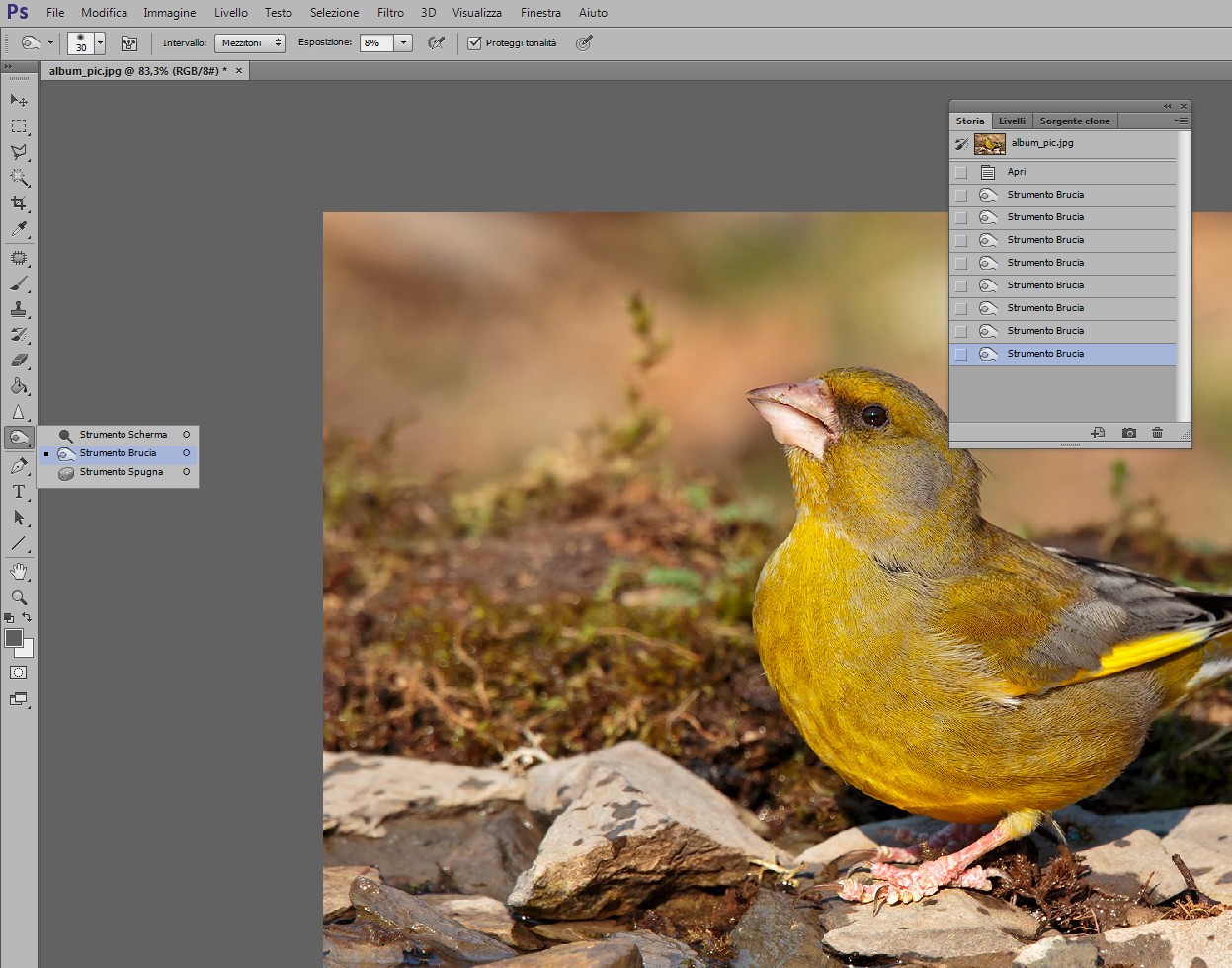This screenshot has height=968, width=1232.
Task: Click the Esposizione value field
Action: click(x=376, y=43)
